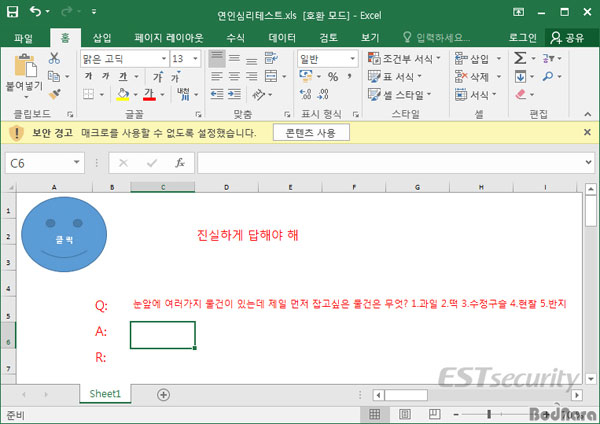The height and width of the screenshot is (424, 600).
Task: Open Sort and Filter icon
Action: [548, 58]
